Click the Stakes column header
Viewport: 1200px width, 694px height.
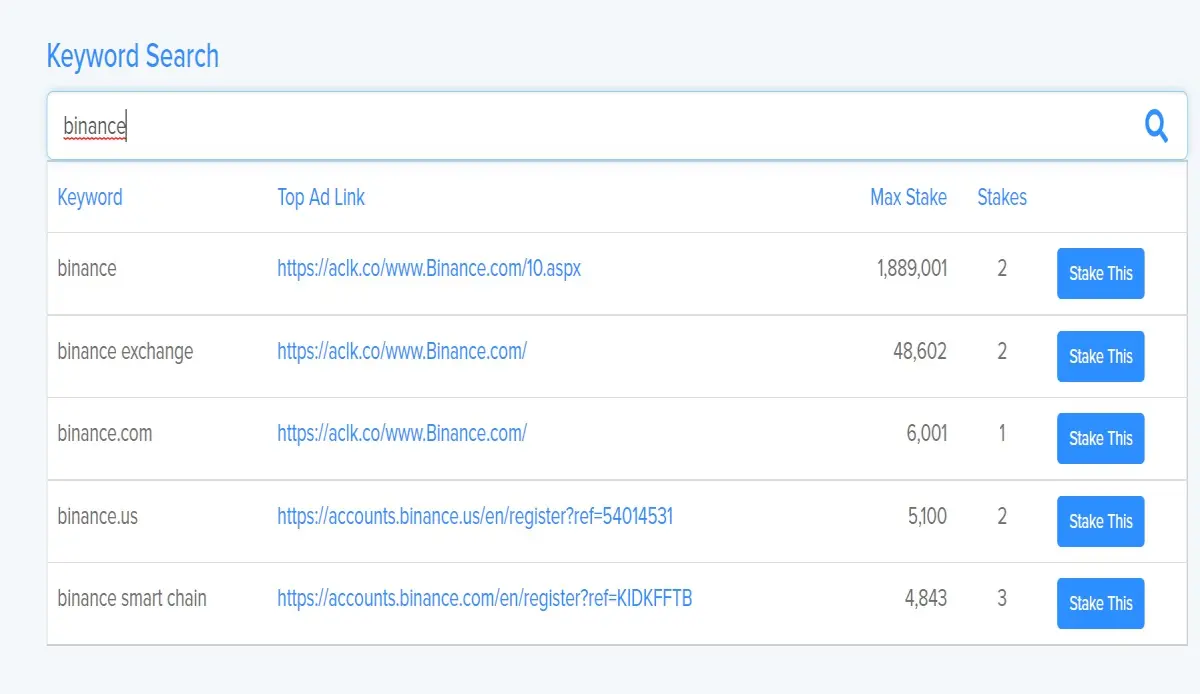click(1002, 197)
